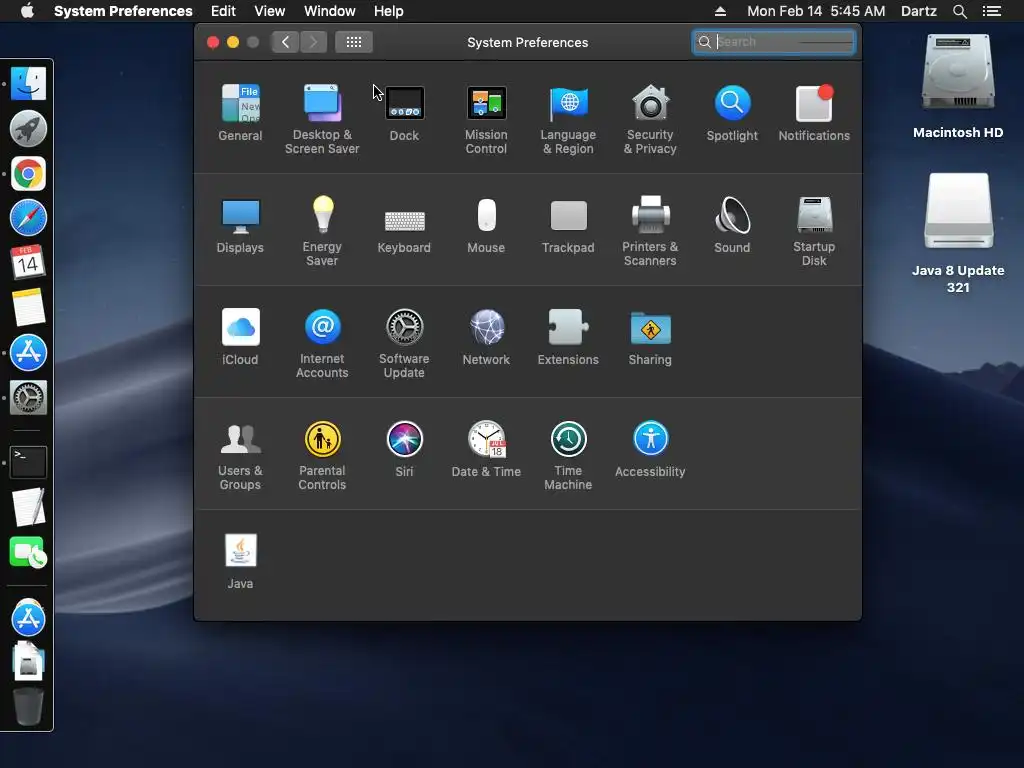Viewport: 1024px width, 768px height.
Task: Open Accessibility preferences
Action: 650,449
